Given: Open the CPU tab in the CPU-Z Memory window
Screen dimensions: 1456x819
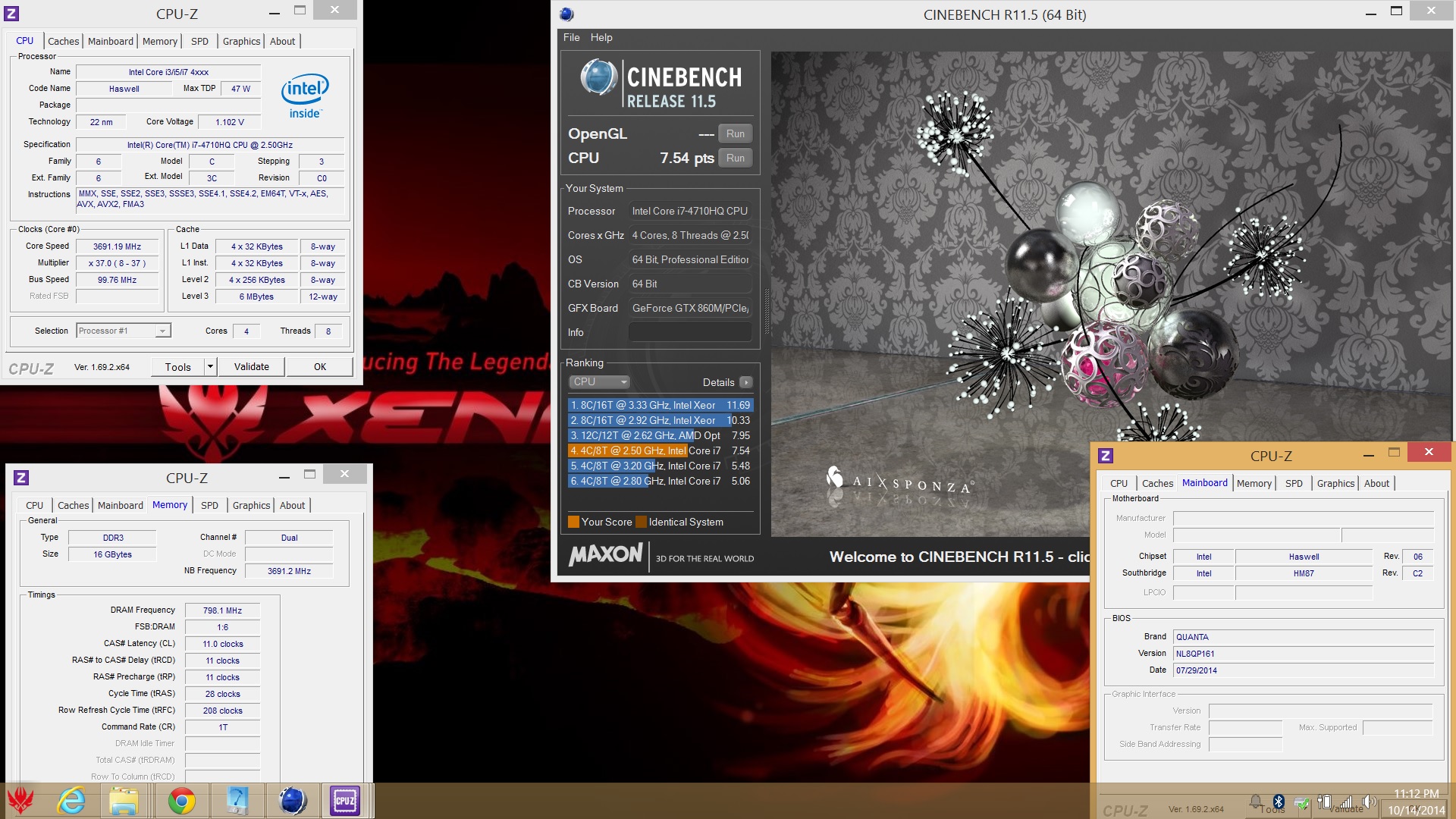Looking at the screenshot, I should click(x=35, y=505).
